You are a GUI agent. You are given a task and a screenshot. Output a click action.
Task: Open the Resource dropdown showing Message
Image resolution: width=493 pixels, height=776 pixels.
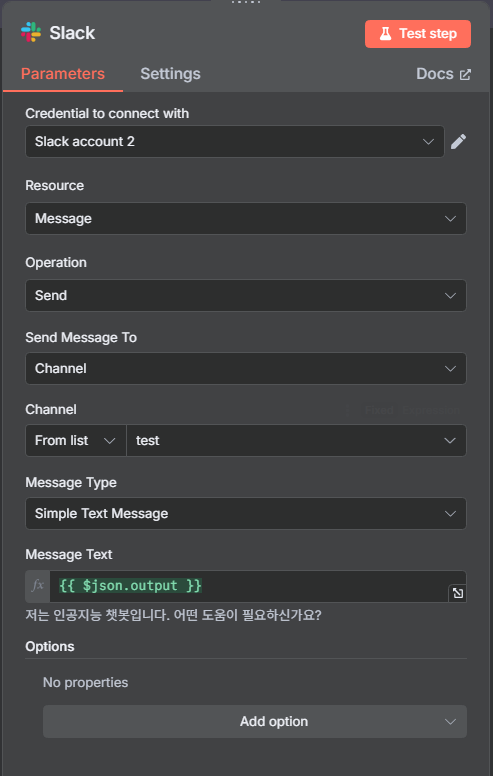[246, 218]
